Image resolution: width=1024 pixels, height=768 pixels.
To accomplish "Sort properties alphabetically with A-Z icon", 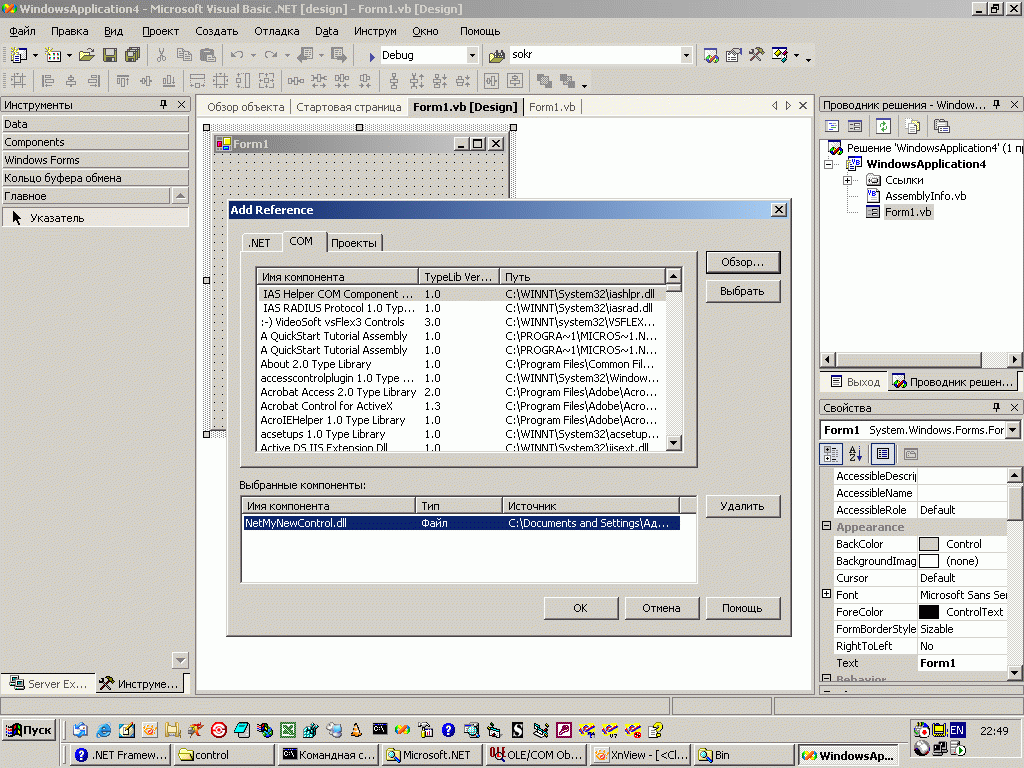I will point(856,453).
